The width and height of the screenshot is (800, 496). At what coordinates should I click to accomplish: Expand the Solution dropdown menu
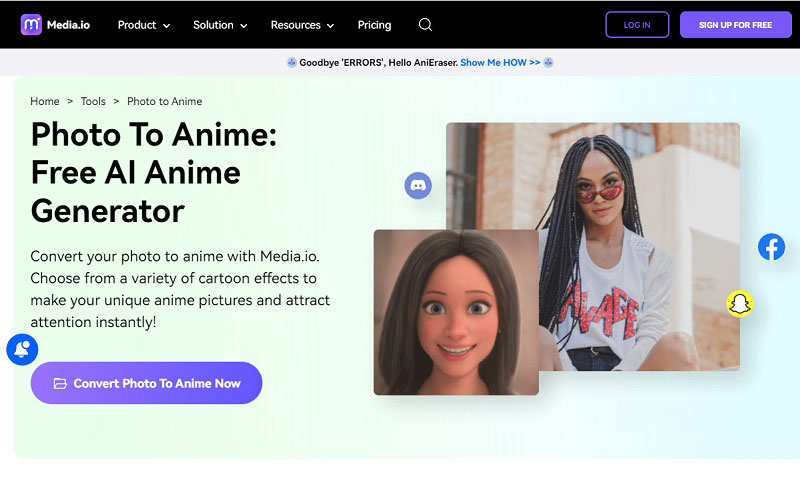220,25
